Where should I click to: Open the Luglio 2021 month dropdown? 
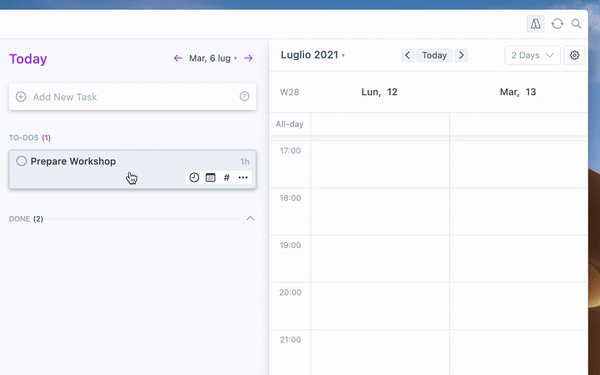pos(313,55)
